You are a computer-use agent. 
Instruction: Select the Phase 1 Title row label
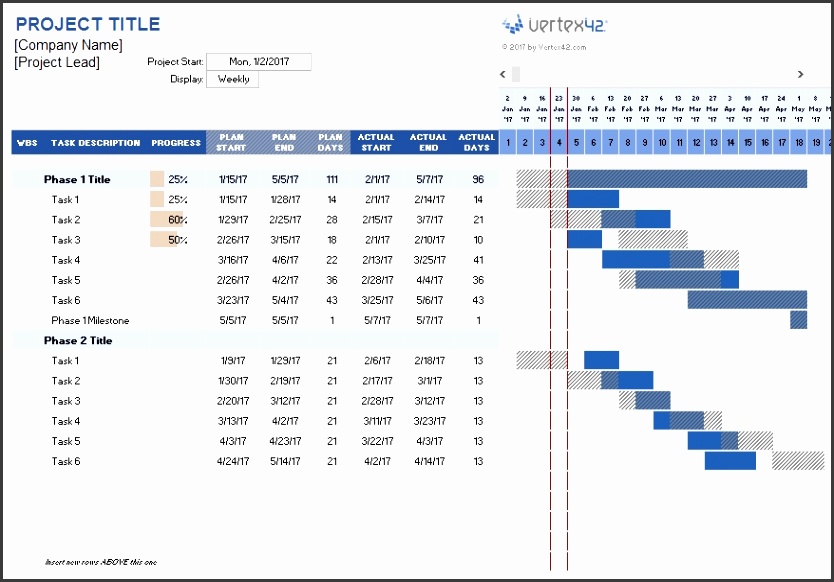click(x=77, y=180)
